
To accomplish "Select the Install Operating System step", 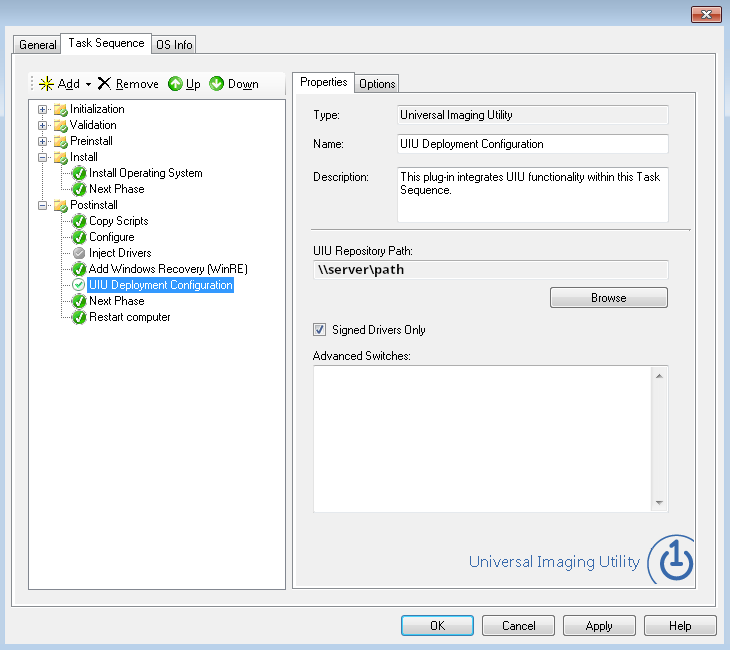I will coord(146,173).
